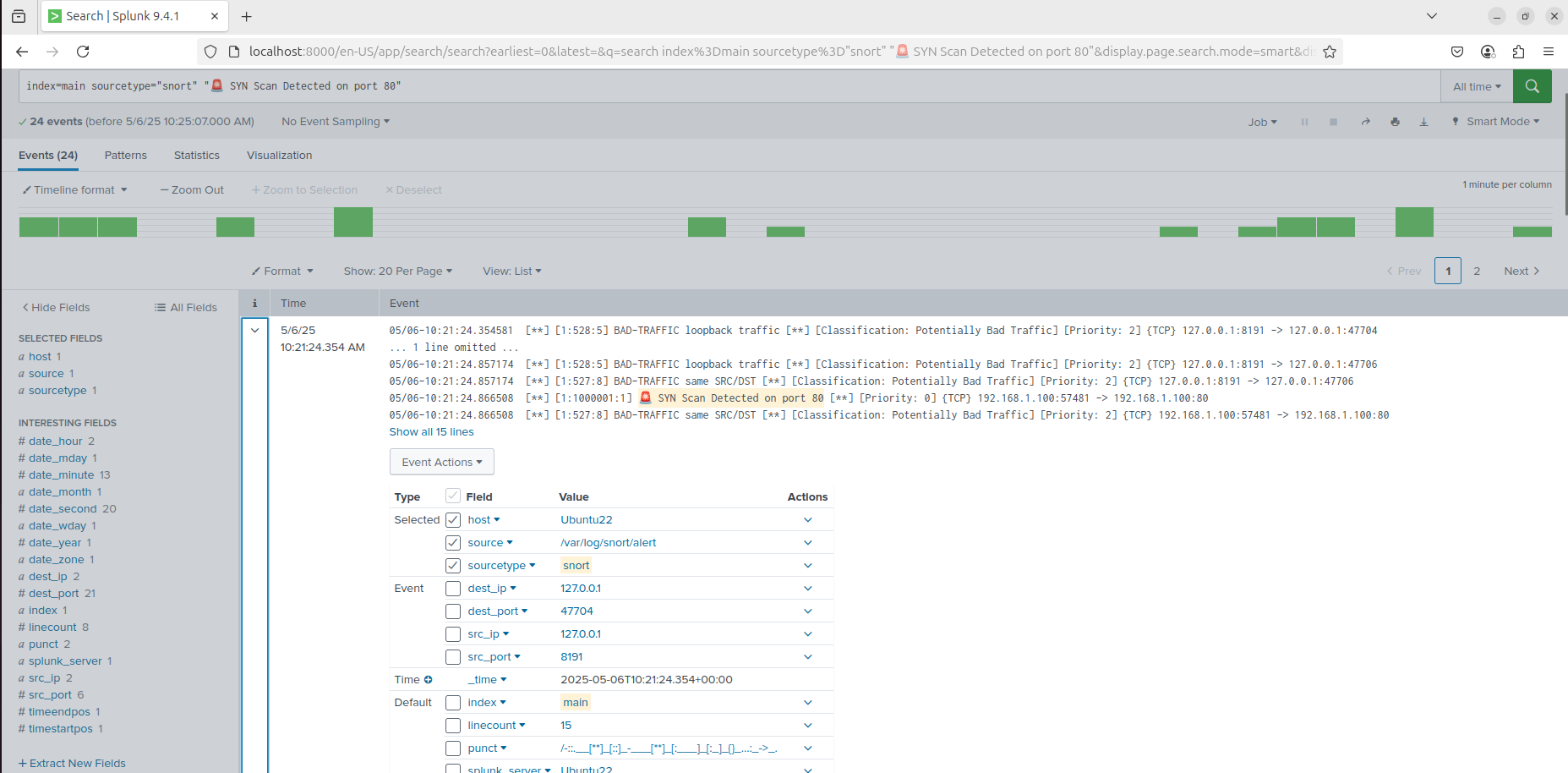Click Next page link
Image resolution: width=1568 pixels, height=773 pixels.
[1522, 271]
